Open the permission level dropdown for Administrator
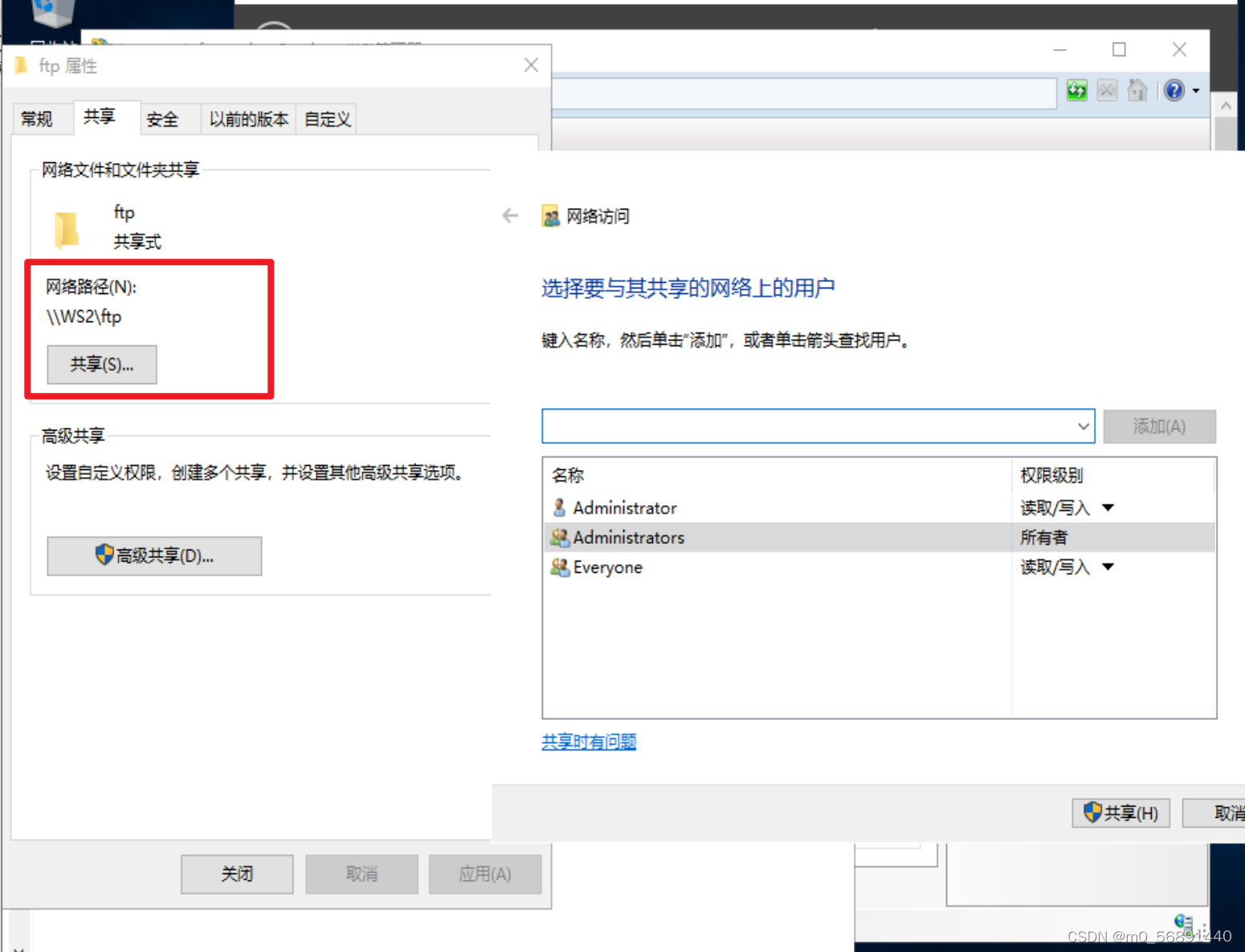The image size is (1245, 952). click(1108, 508)
